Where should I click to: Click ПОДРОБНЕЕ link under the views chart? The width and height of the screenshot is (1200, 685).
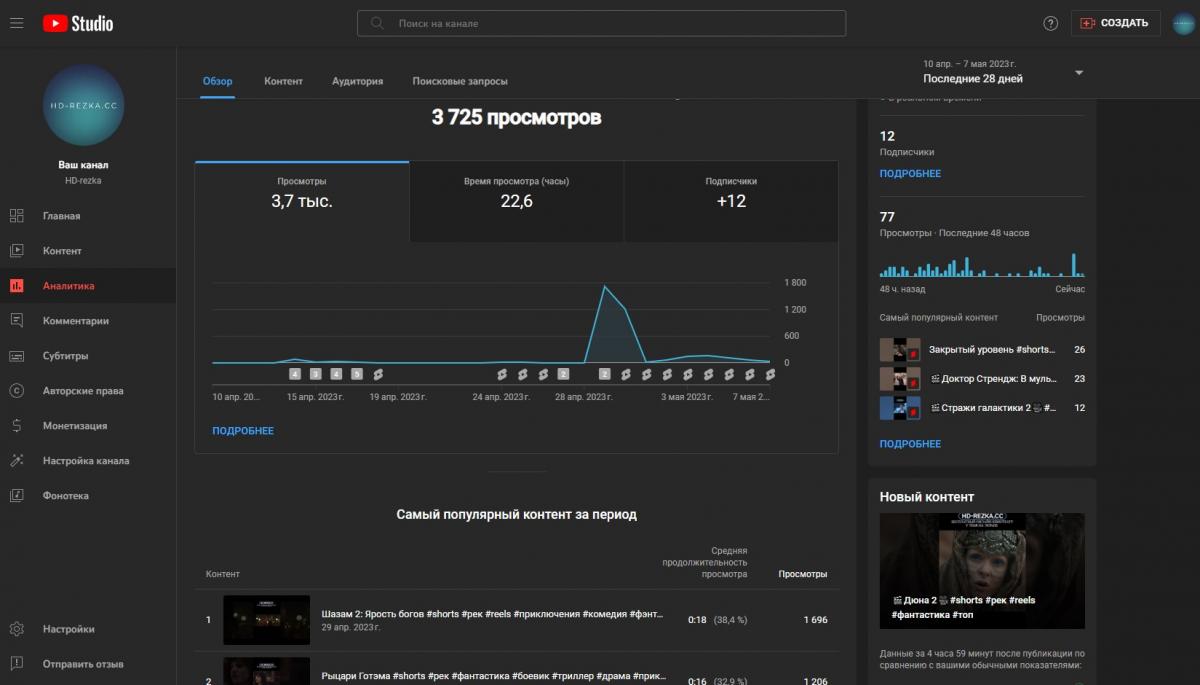click(x=242, y=431)
